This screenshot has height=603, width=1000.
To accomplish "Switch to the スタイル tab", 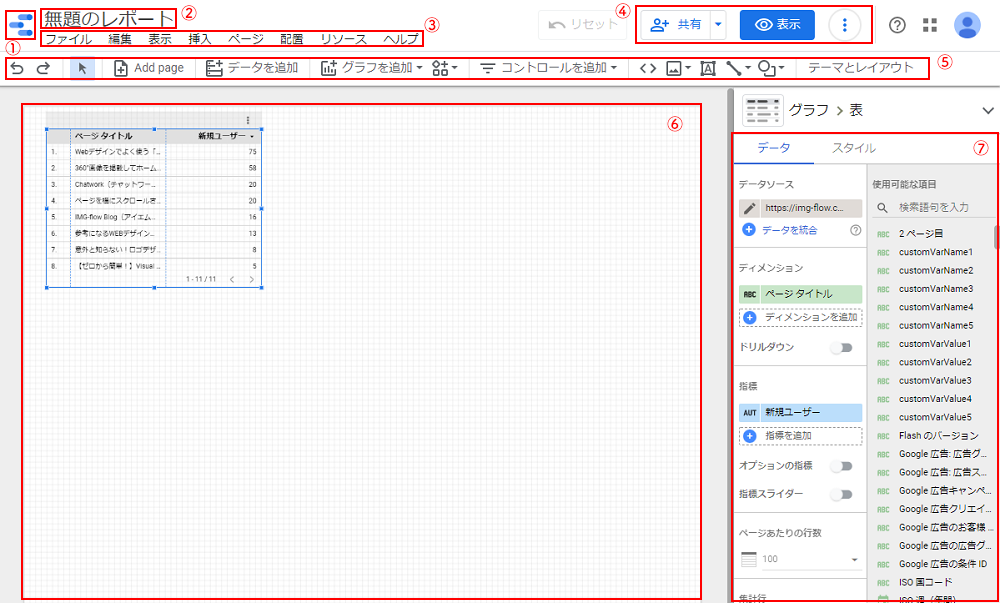I will 854,148.
